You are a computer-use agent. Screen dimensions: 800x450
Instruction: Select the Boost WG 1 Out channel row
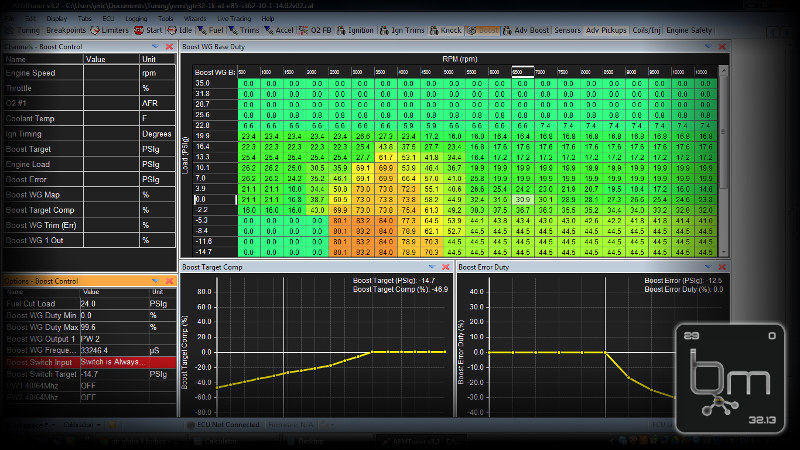[89, 240]
